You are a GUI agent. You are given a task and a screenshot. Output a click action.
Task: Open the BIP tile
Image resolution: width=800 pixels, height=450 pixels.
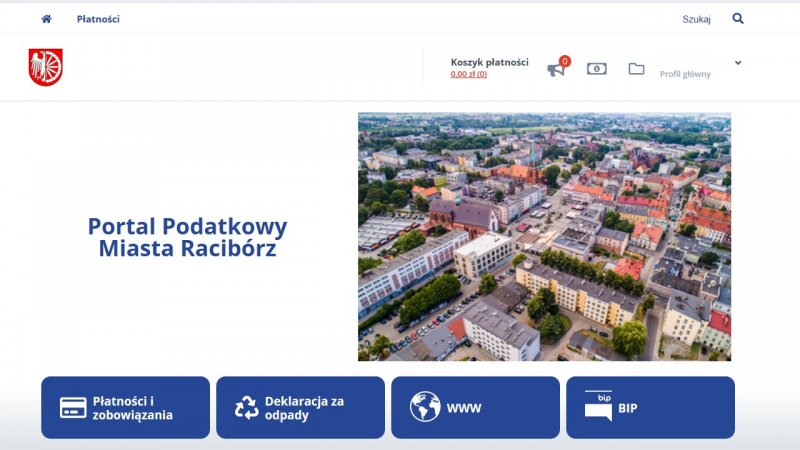651,408
